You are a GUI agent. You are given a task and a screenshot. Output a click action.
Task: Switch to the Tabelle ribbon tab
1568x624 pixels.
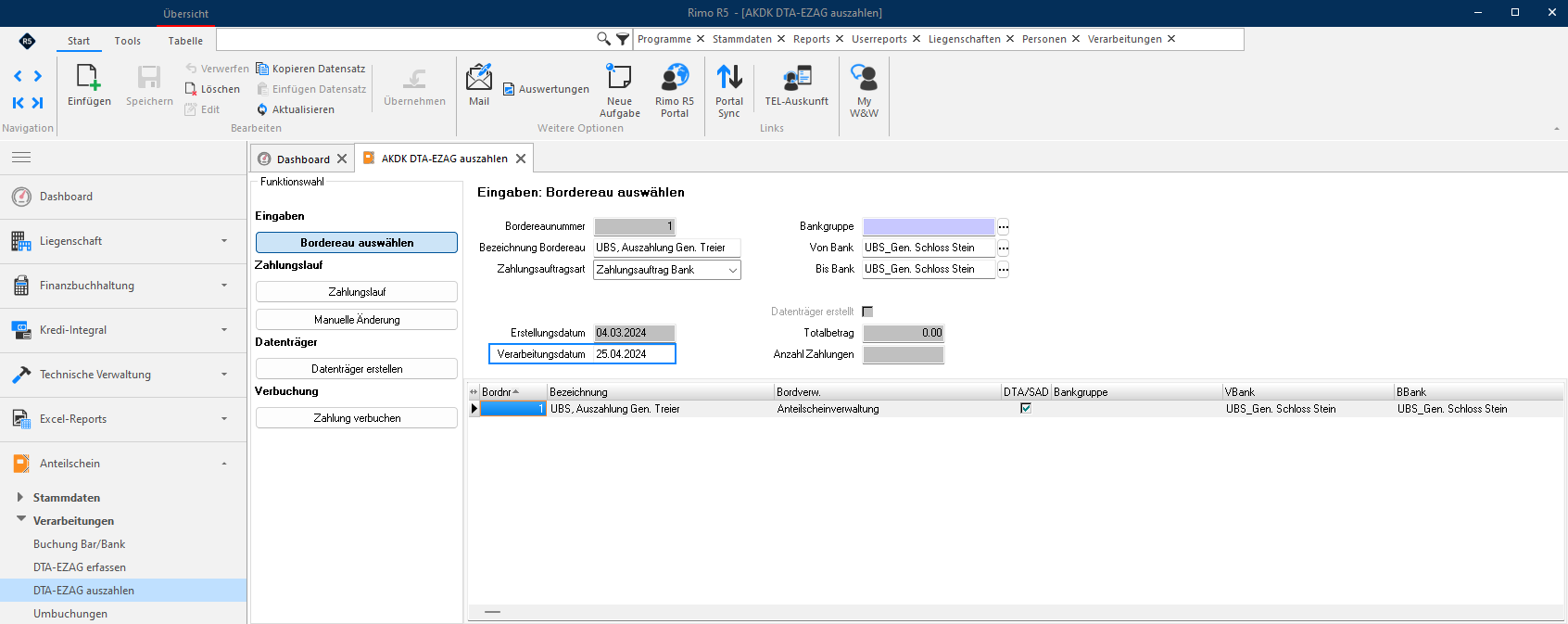185,41
